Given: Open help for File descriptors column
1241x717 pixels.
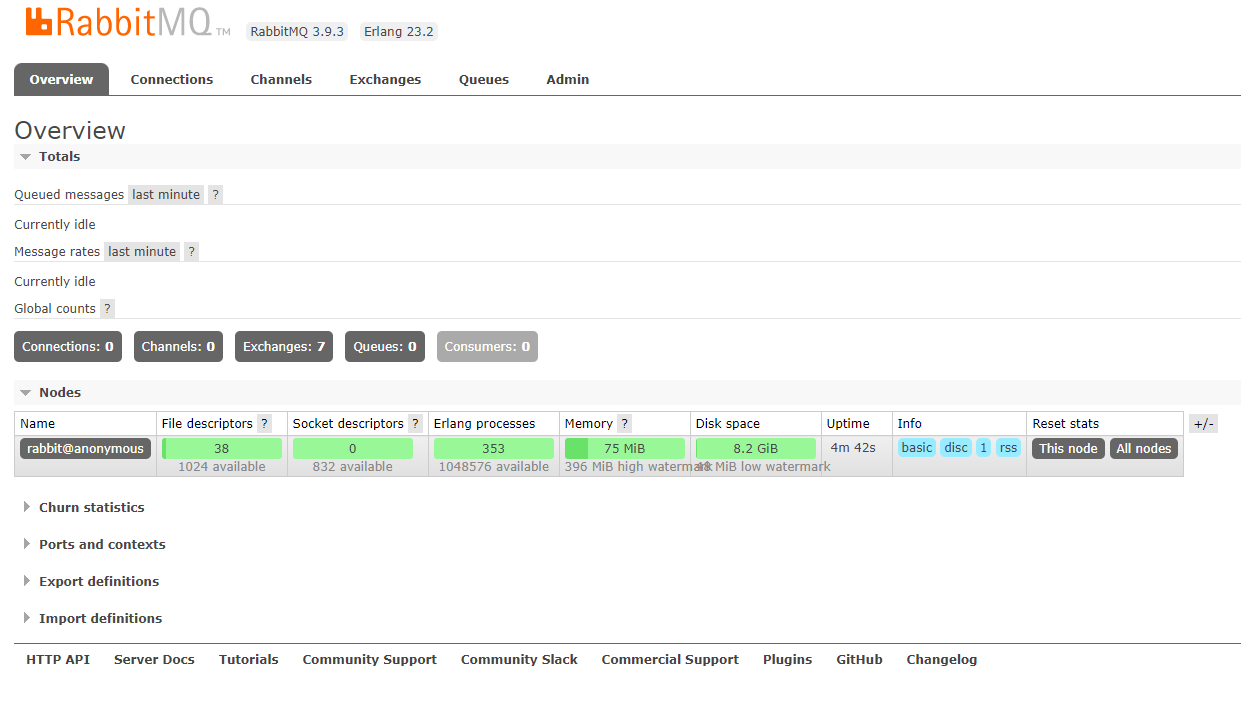Looking at the screenshot, I should tap(264, 424).
